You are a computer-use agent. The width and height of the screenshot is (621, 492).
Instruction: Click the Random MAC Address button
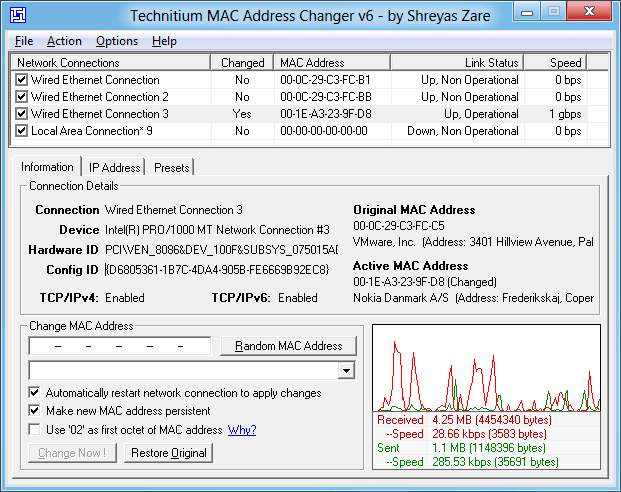click(x=288, y=346)
